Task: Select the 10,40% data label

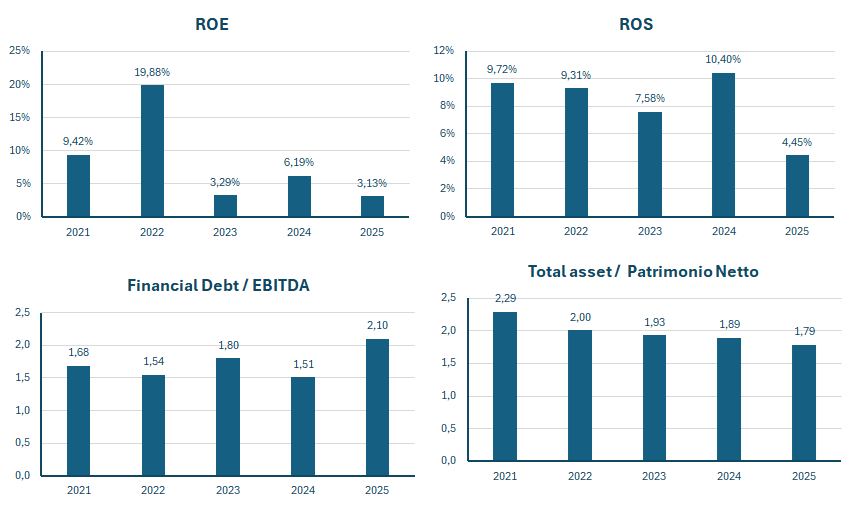Action: (723, 60)
